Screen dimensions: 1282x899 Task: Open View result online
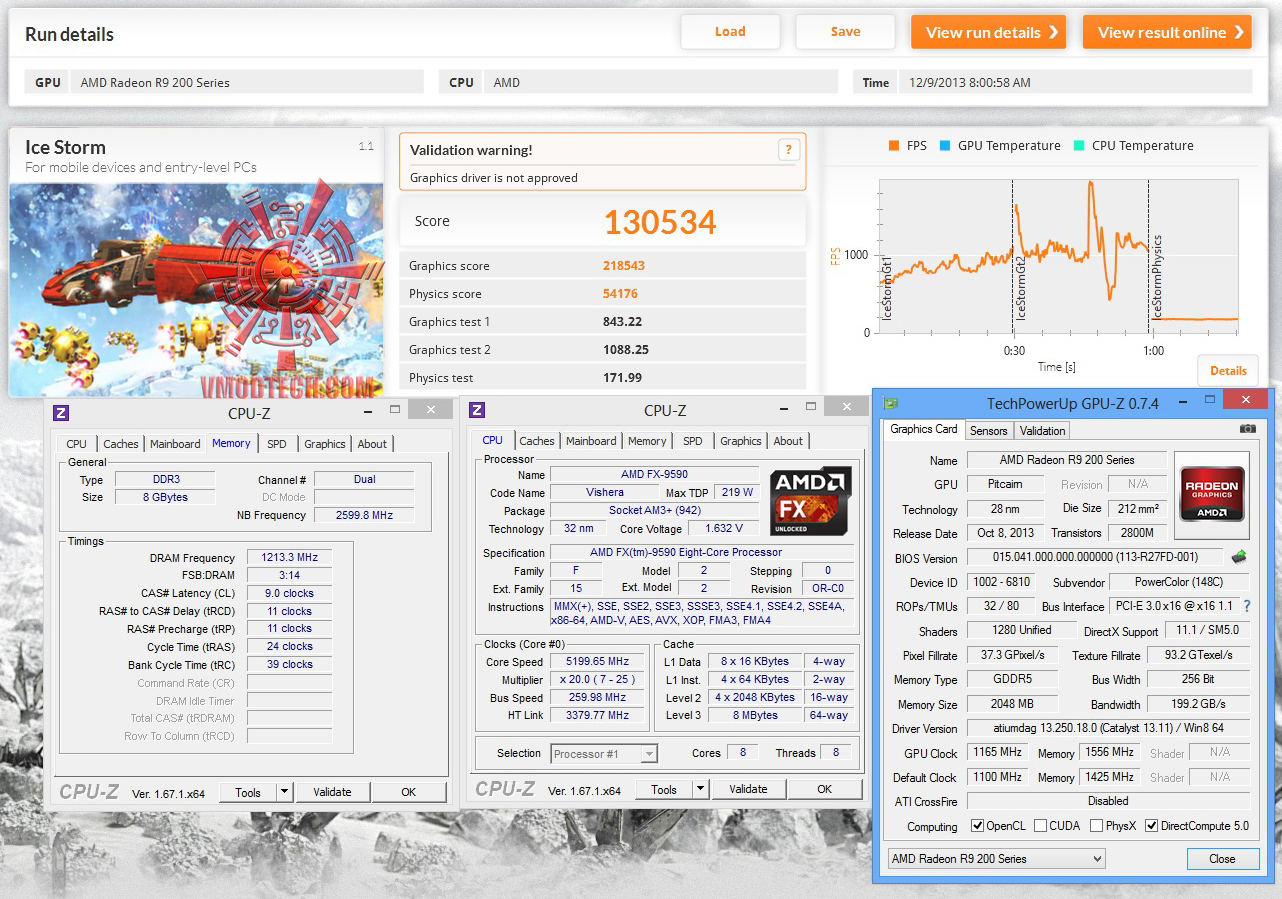1167,32
